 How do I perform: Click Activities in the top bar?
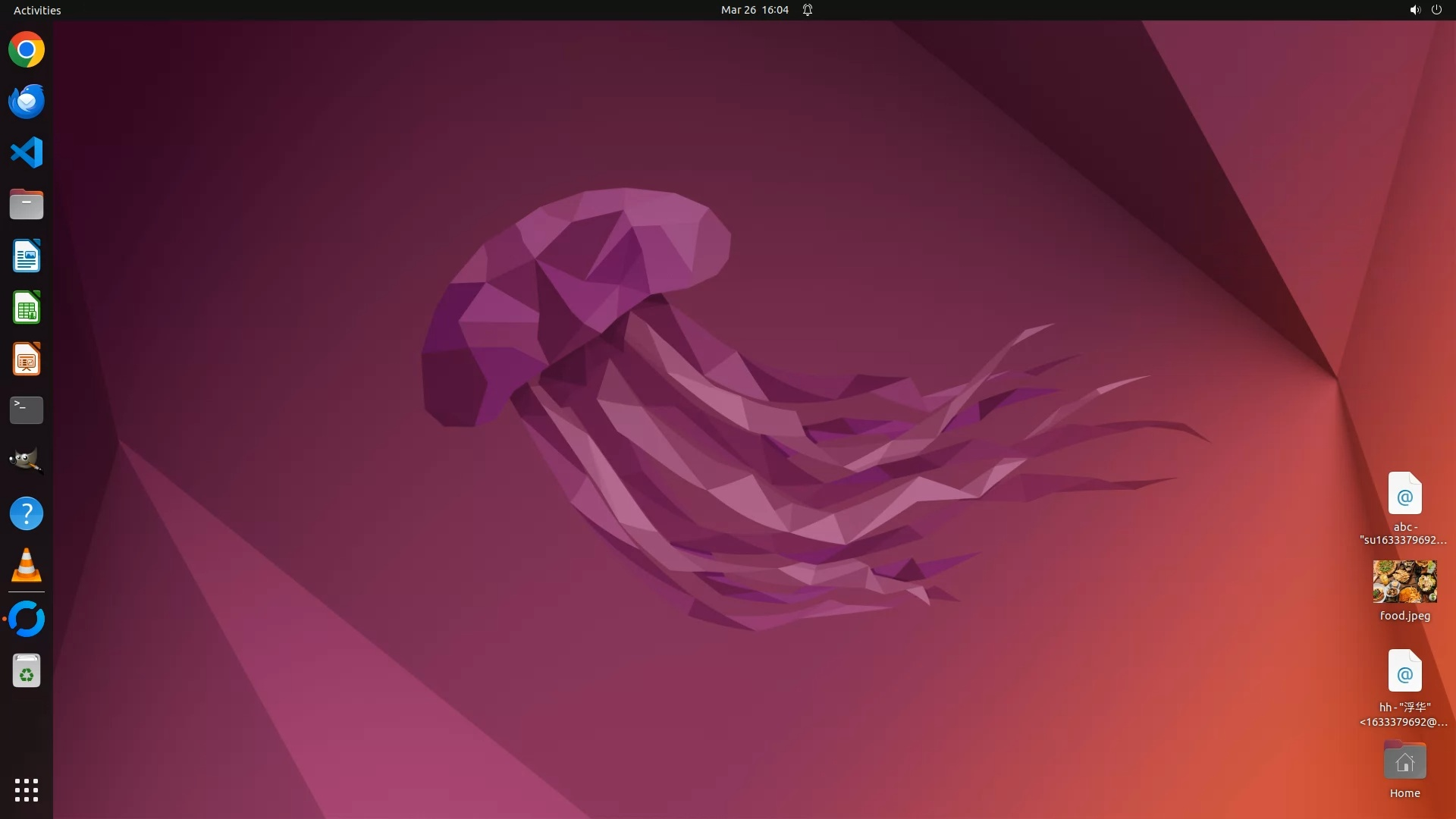37,10
